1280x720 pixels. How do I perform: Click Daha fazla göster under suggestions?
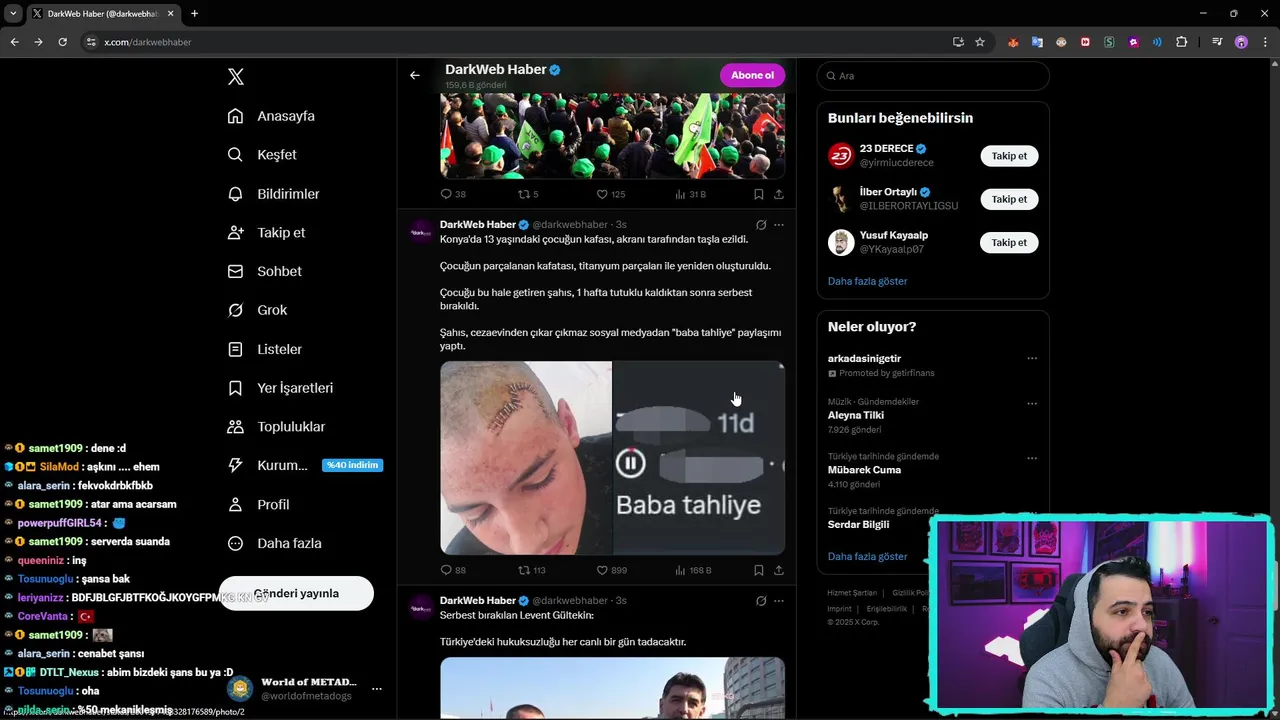pos(867,281)
